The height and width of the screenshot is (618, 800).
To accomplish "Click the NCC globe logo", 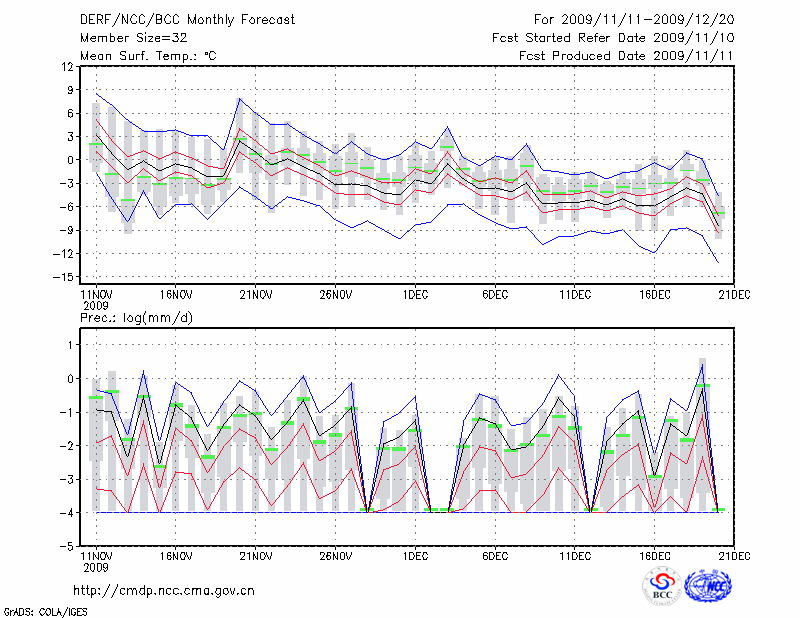I will 706,585.
